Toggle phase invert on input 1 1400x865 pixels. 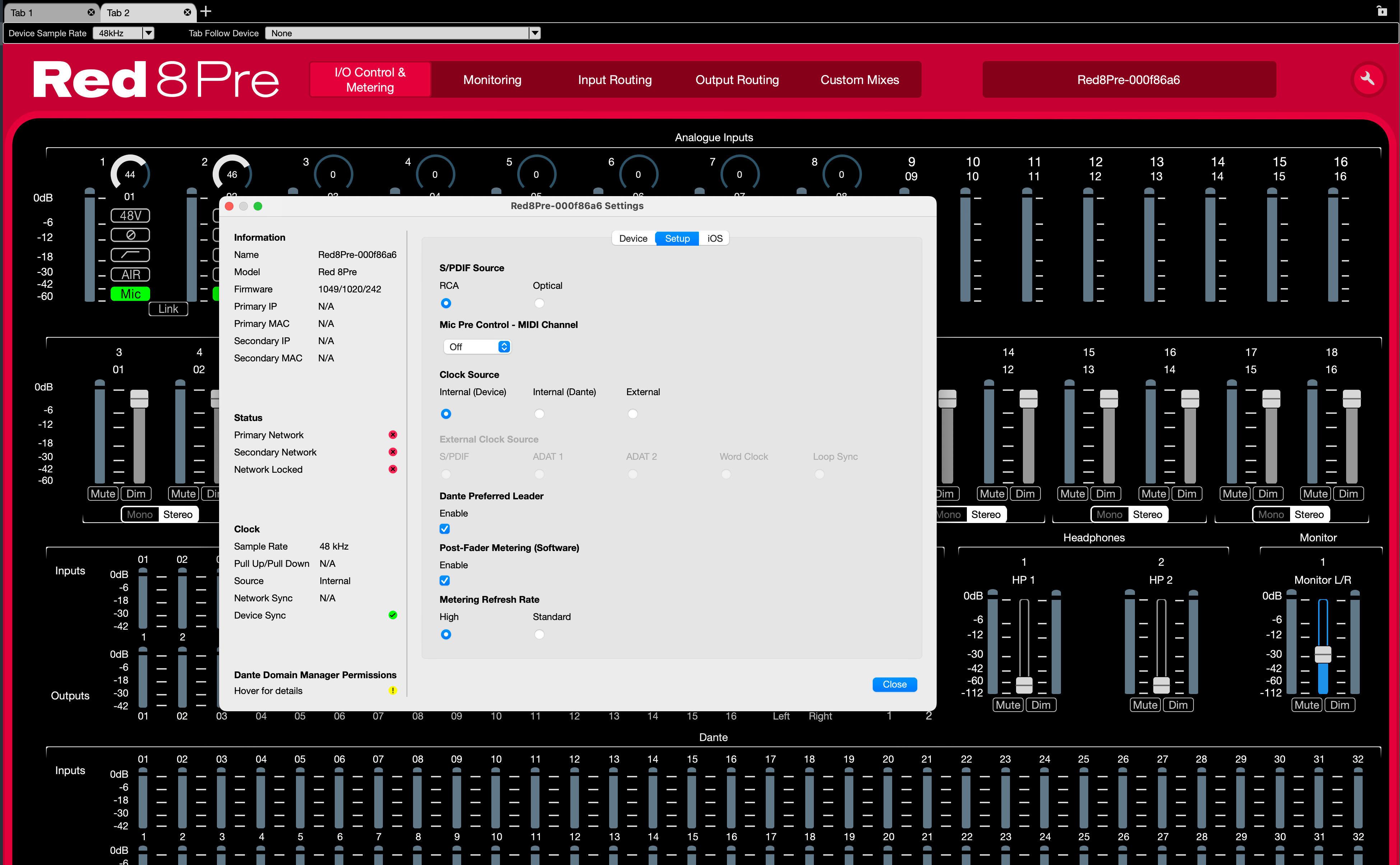pos(130,235)
